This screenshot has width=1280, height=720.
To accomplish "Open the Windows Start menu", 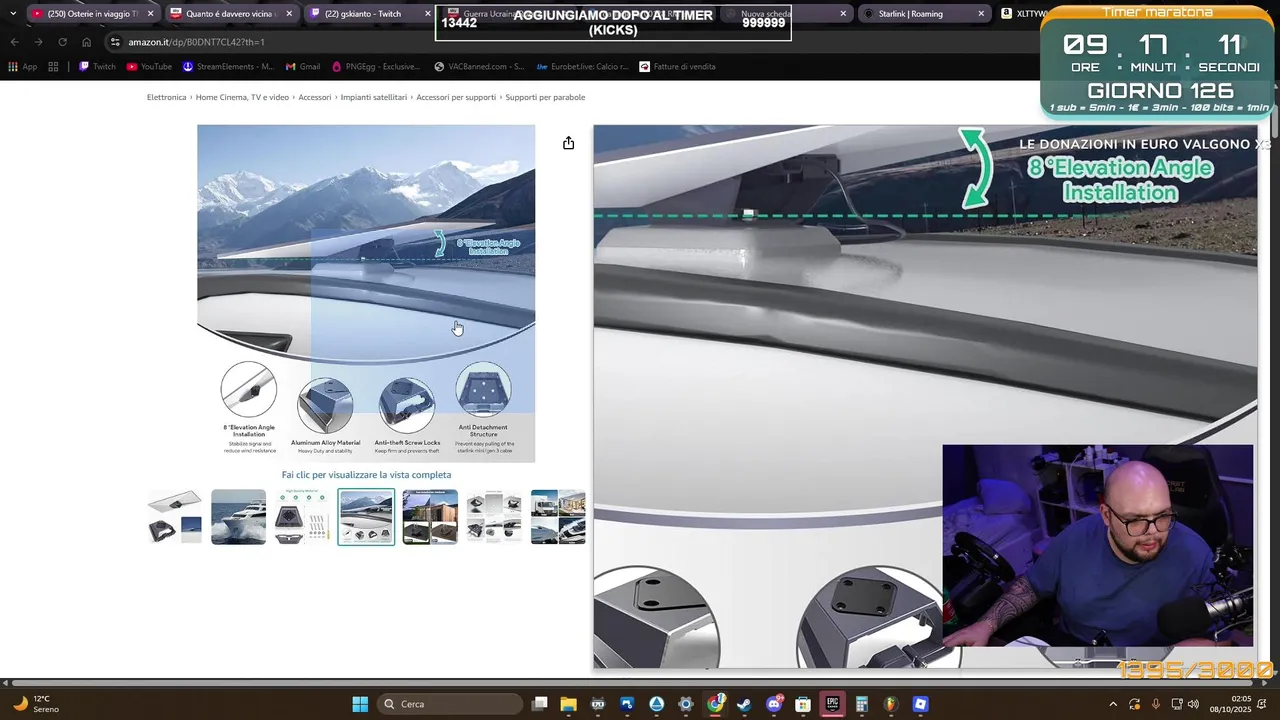I will coord(360,704).
